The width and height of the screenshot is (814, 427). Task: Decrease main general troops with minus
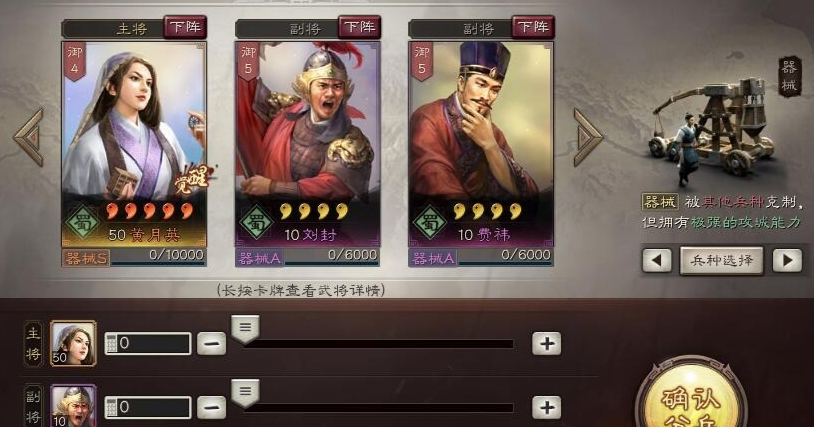tap(212, 343)
